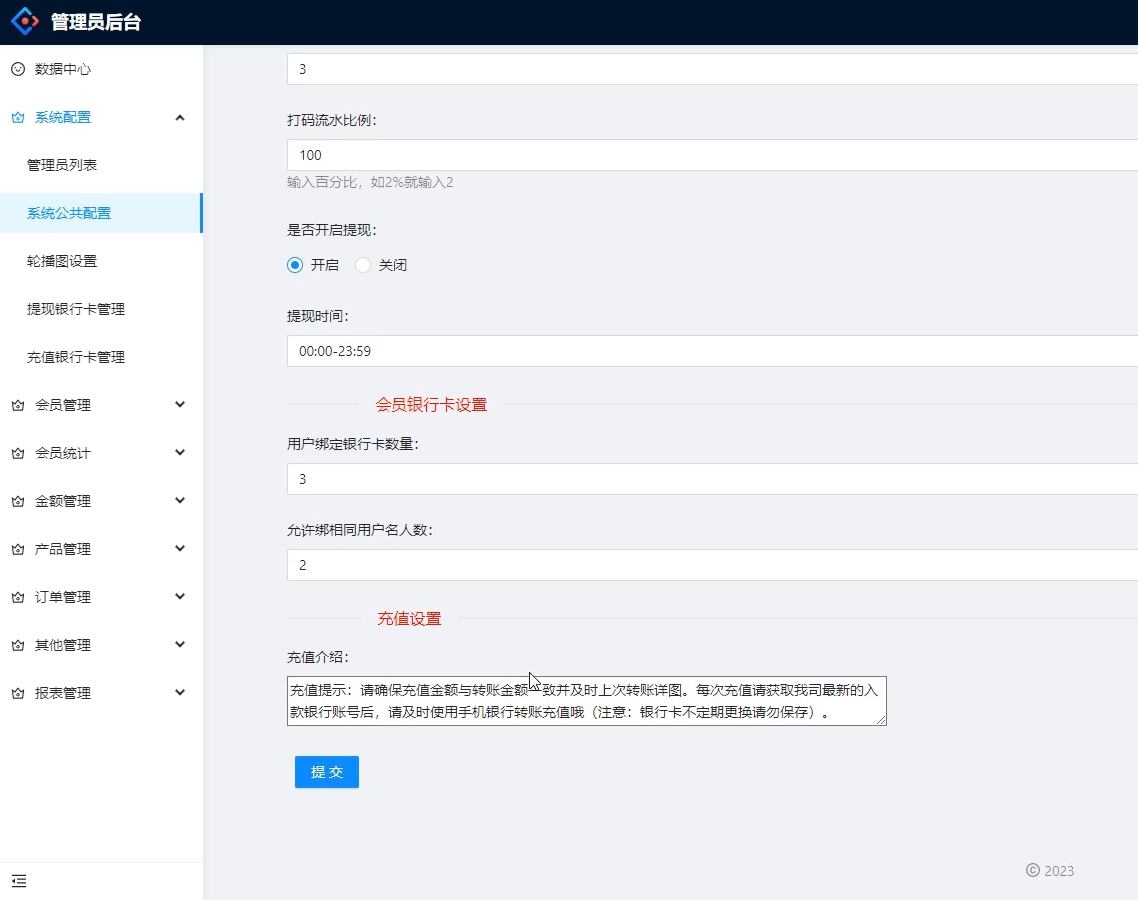Click the 会员统计 sidebar icon

pos(16,453)
